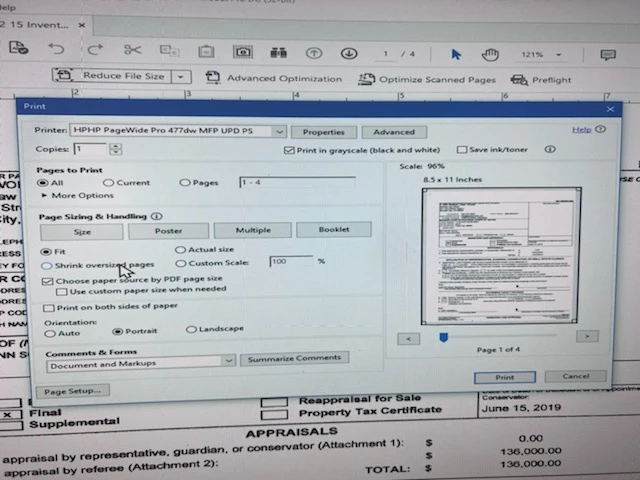Click the snapshot camera icon
The height and width of the screenshot is (480, 640).
(242, 52)
